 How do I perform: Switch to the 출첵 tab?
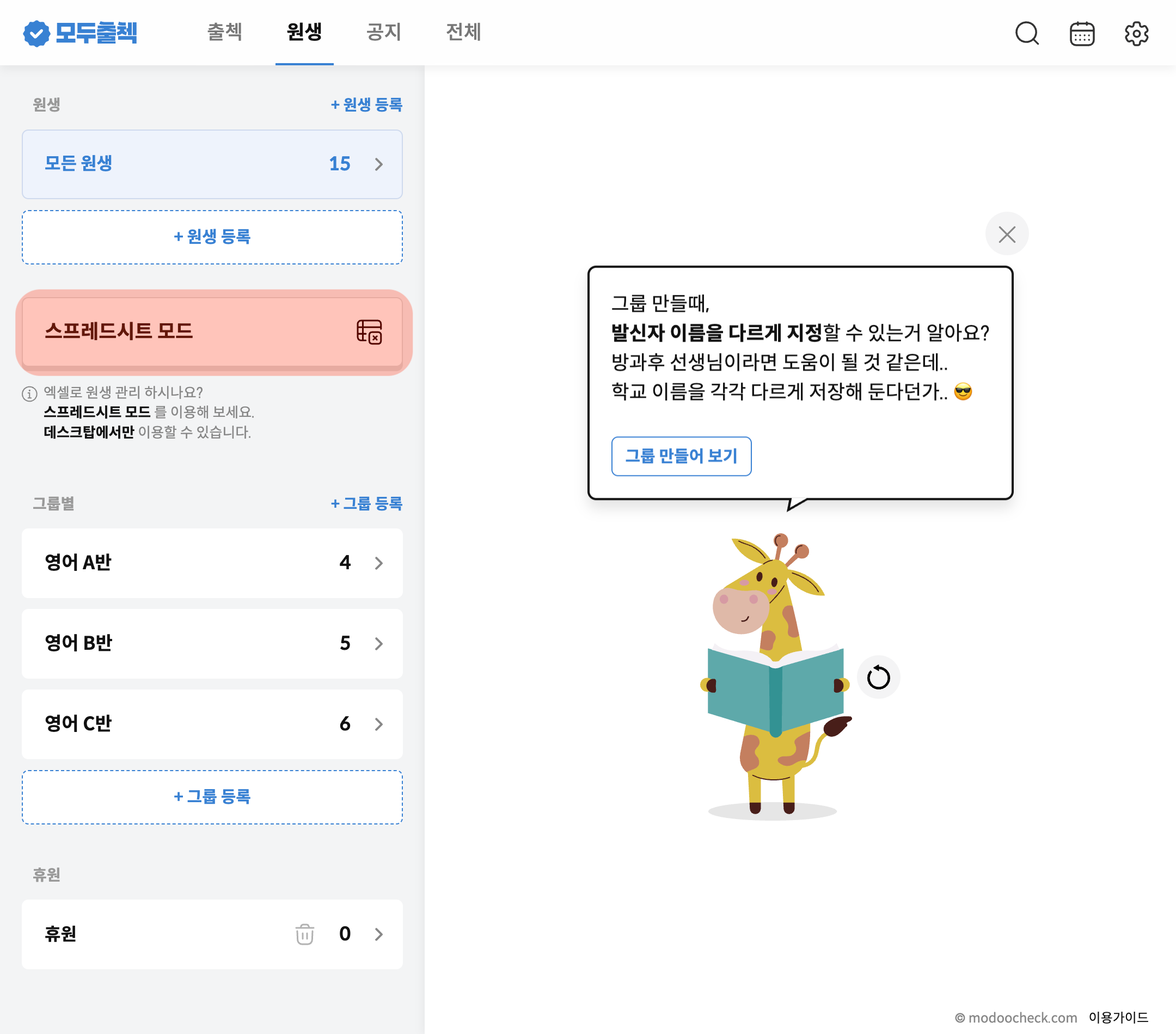pyautogui.click(x=224, y=32)
